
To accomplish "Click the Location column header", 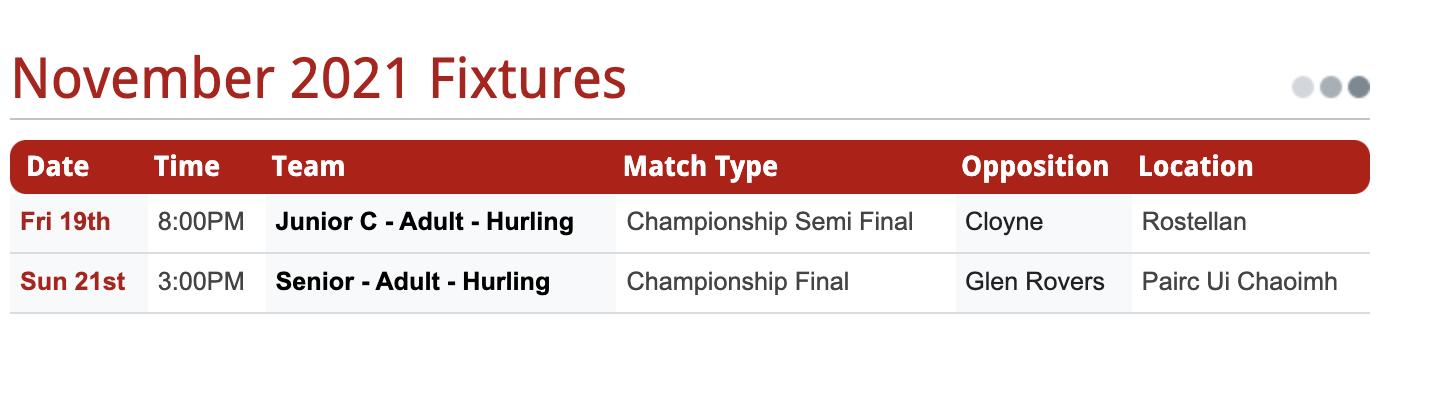I will point(1195,166).
